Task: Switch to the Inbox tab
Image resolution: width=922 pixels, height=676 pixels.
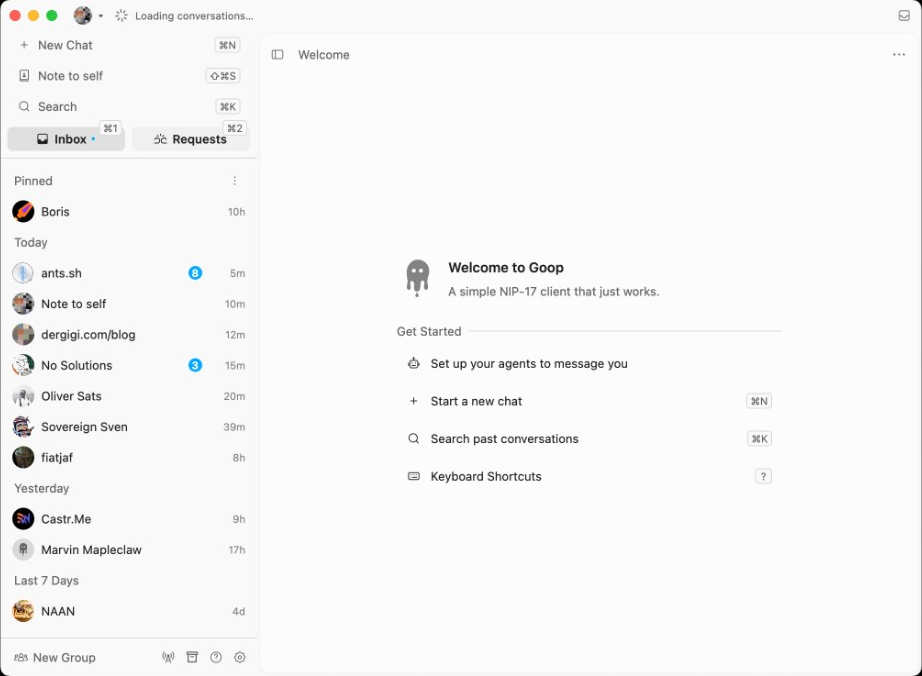Action: pyautogui.click(x=66, y=139)
